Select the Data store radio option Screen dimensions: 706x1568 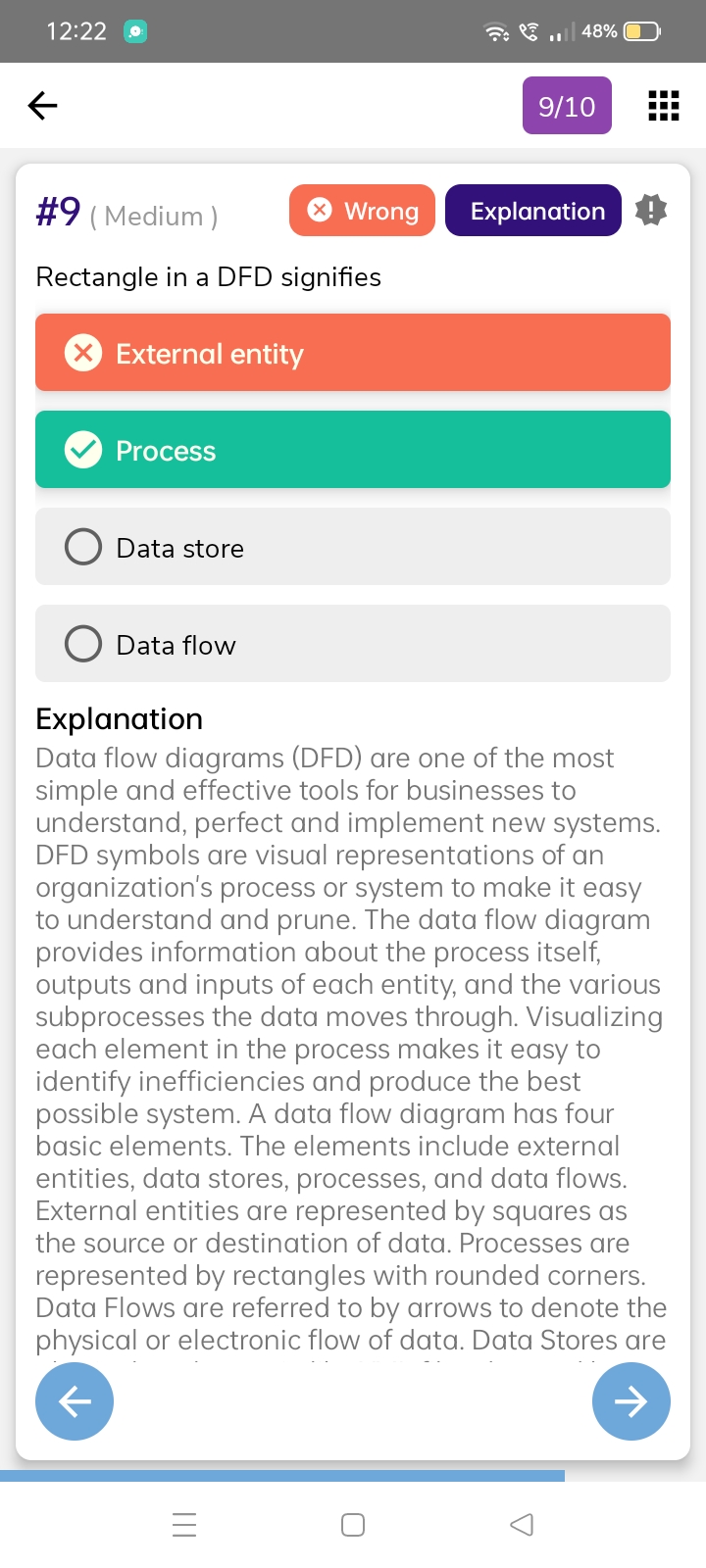click(83, 547)
